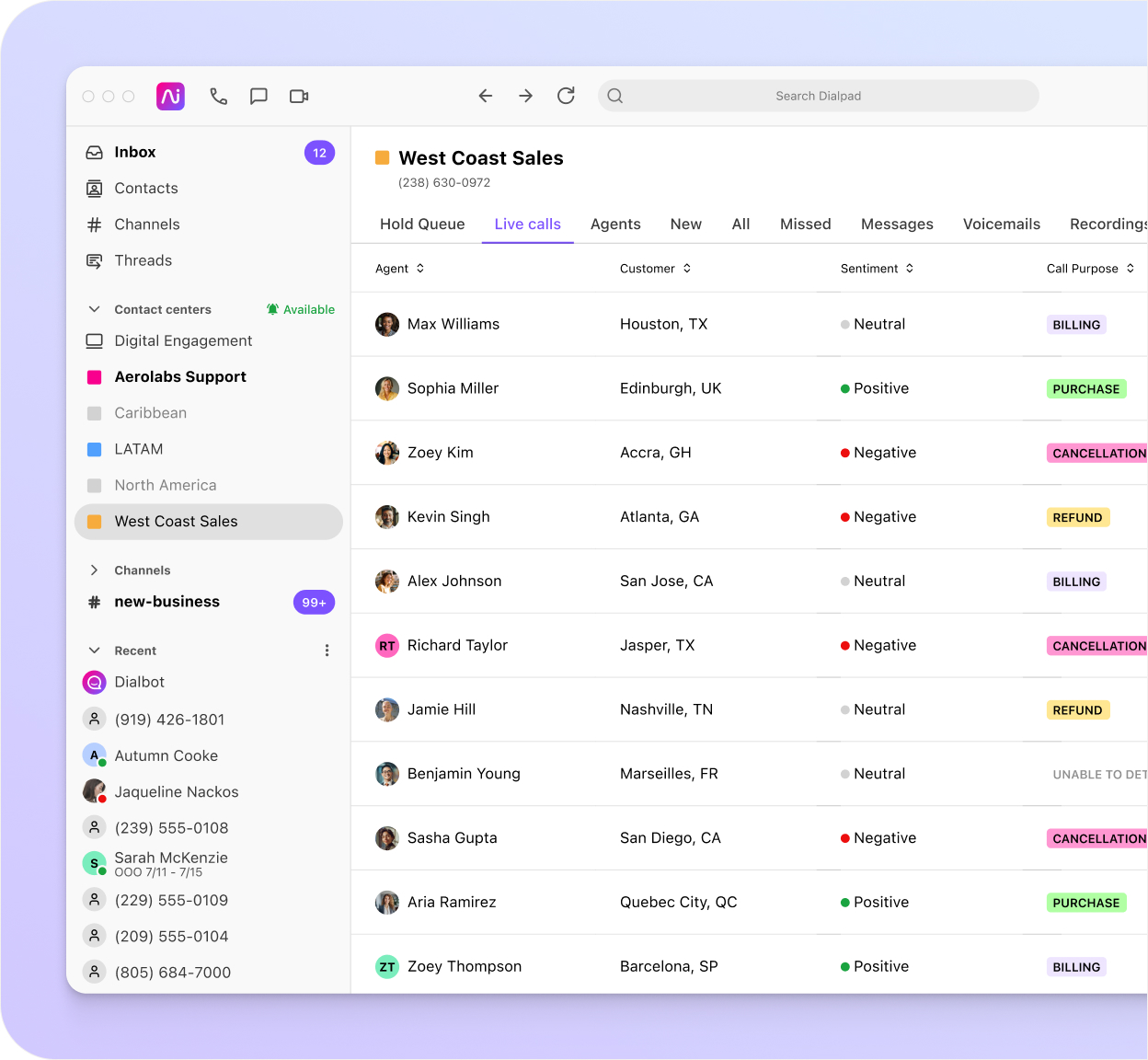
Task: Expand the Channels section in the sidebar
Action: point(93,570)
